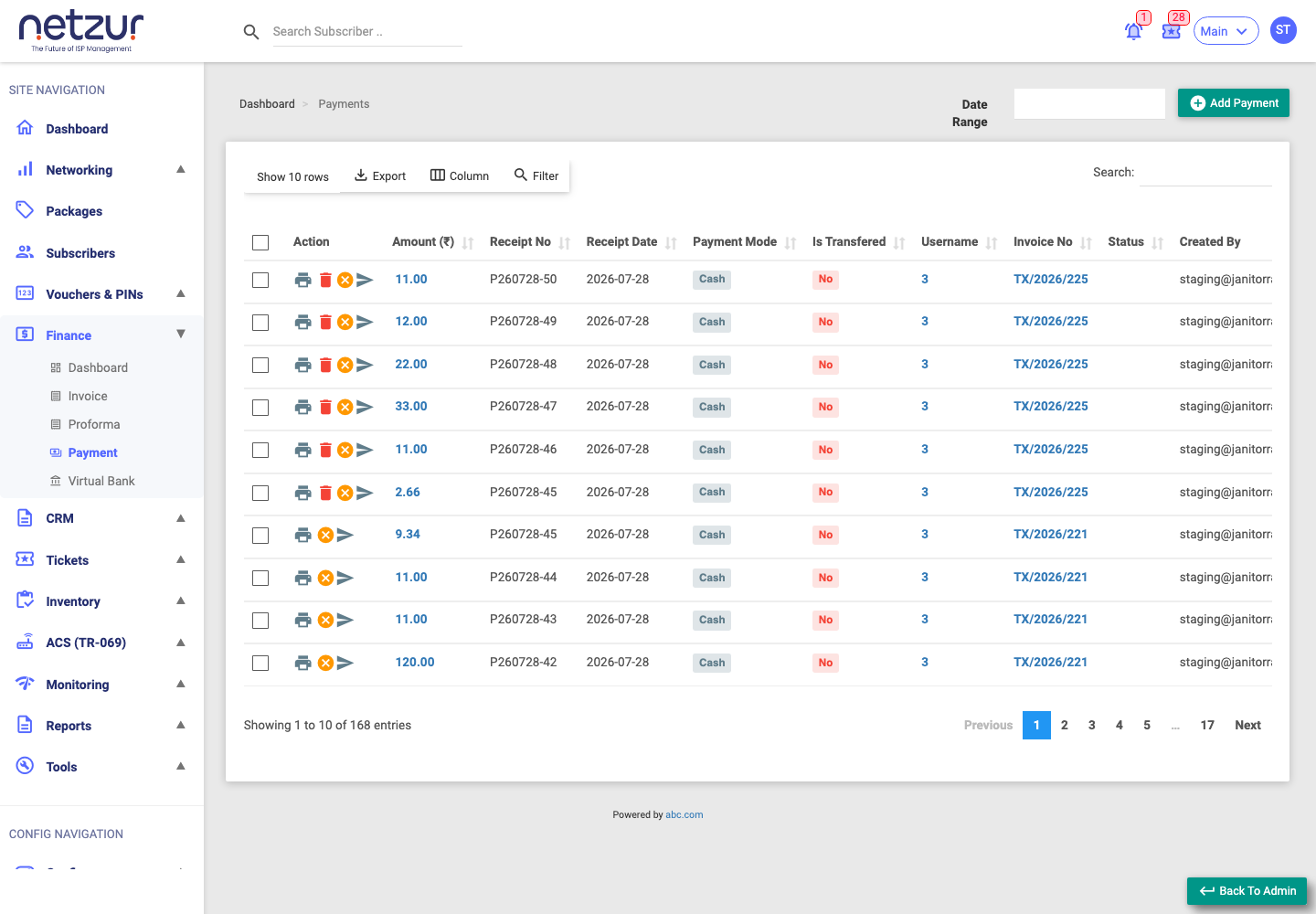The image size is (1316, 914).
Task: Click the Date Range input field
Action: 1089,103
